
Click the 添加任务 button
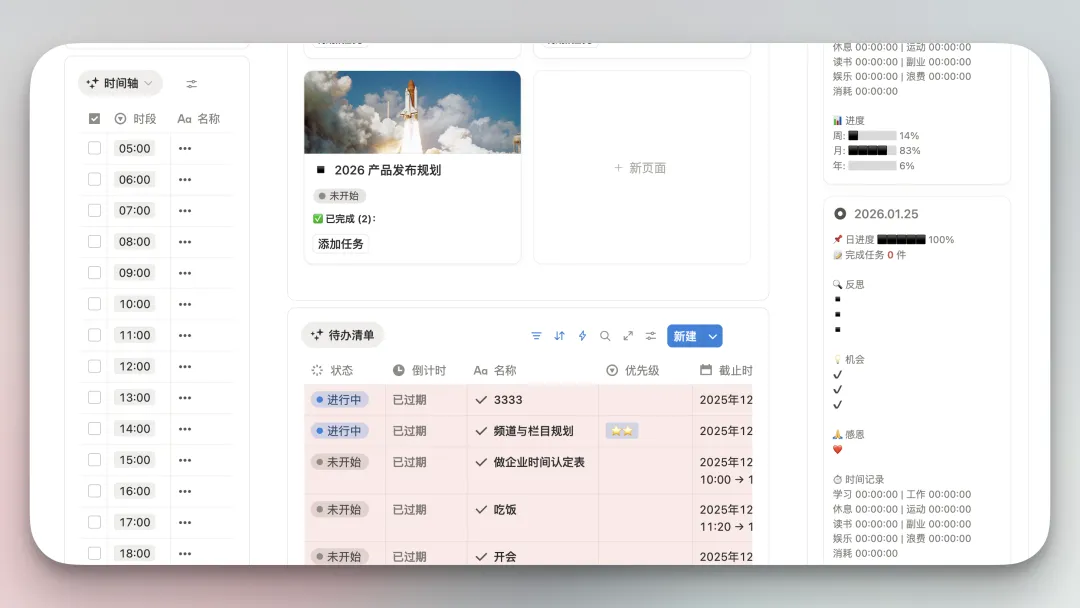(x=340, y=244)
